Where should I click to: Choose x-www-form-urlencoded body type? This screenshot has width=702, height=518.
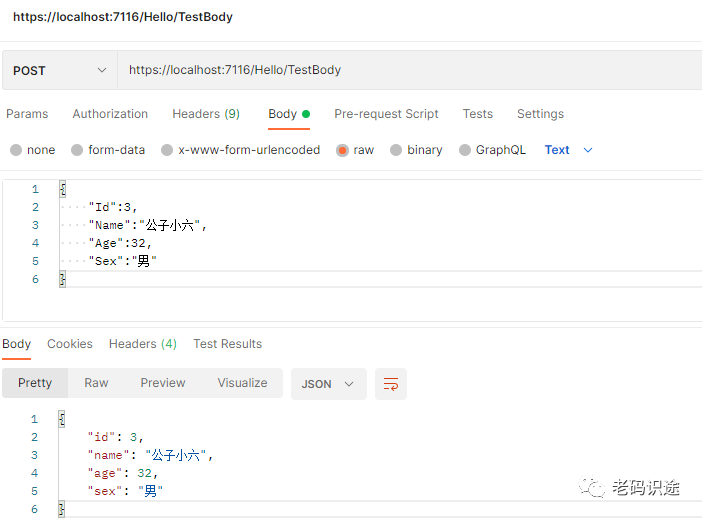tap(167, 150)
